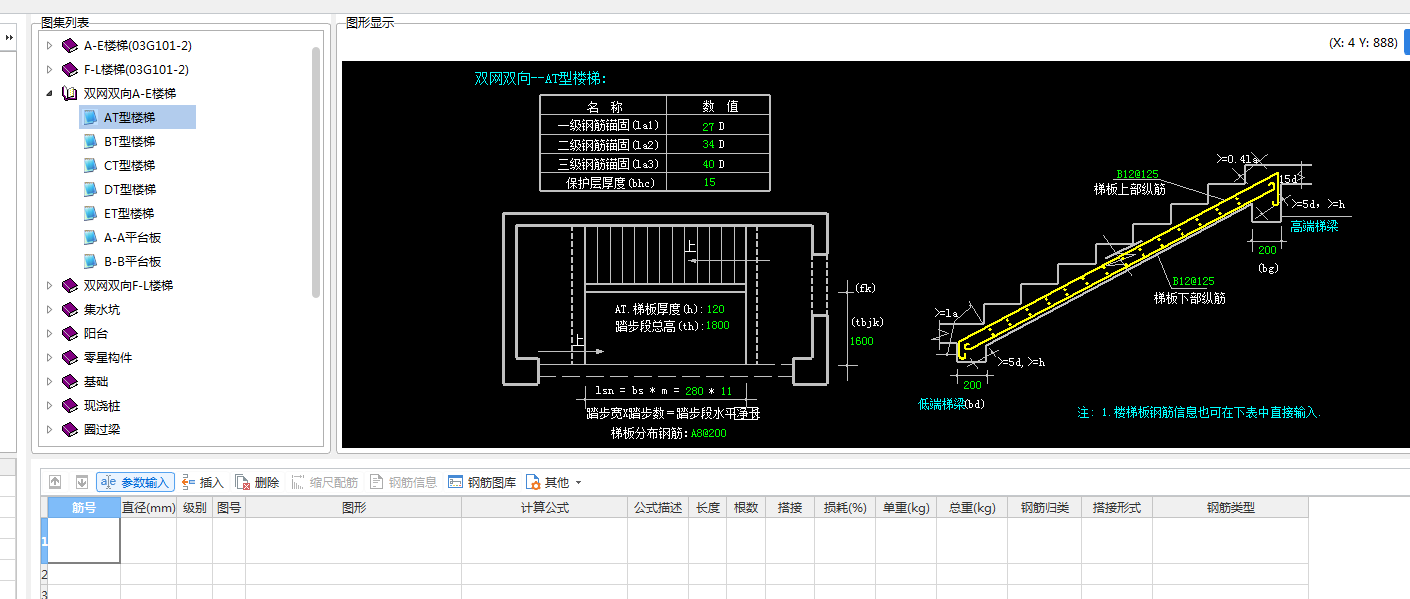Click the book icon beside A-E楼梯(03G101-2)
1410x599 pixels.
pyautogui.click(x=69, y=46)
